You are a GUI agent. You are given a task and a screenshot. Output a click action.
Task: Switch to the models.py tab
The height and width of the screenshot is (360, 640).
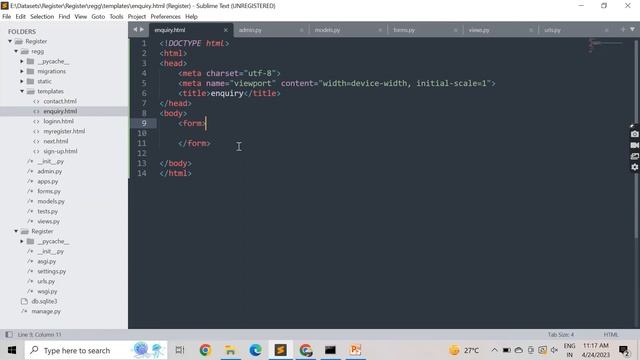[327, 30]
